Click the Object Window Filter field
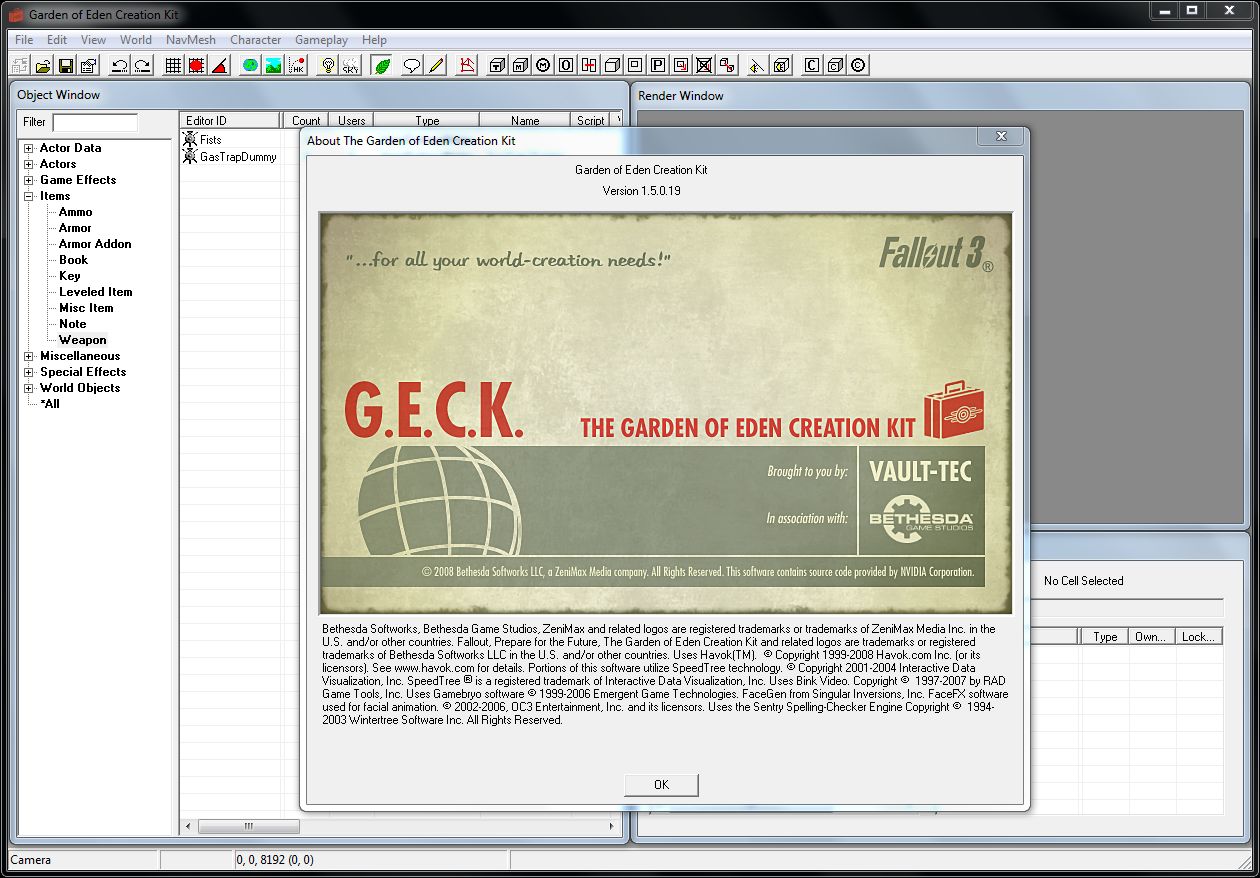 [95, 122]
